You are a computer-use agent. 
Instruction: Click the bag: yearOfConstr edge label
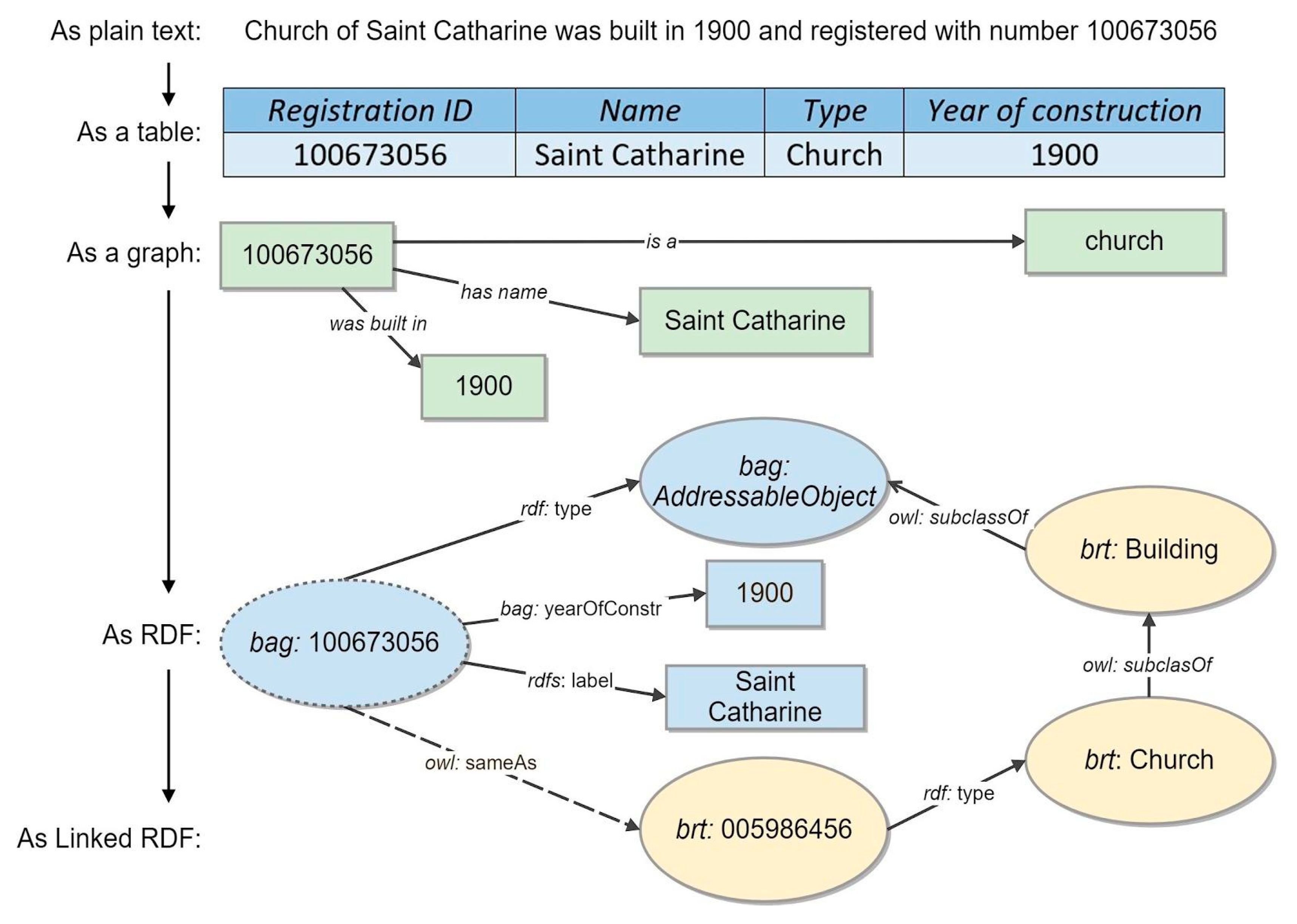(x=580, y=609)
